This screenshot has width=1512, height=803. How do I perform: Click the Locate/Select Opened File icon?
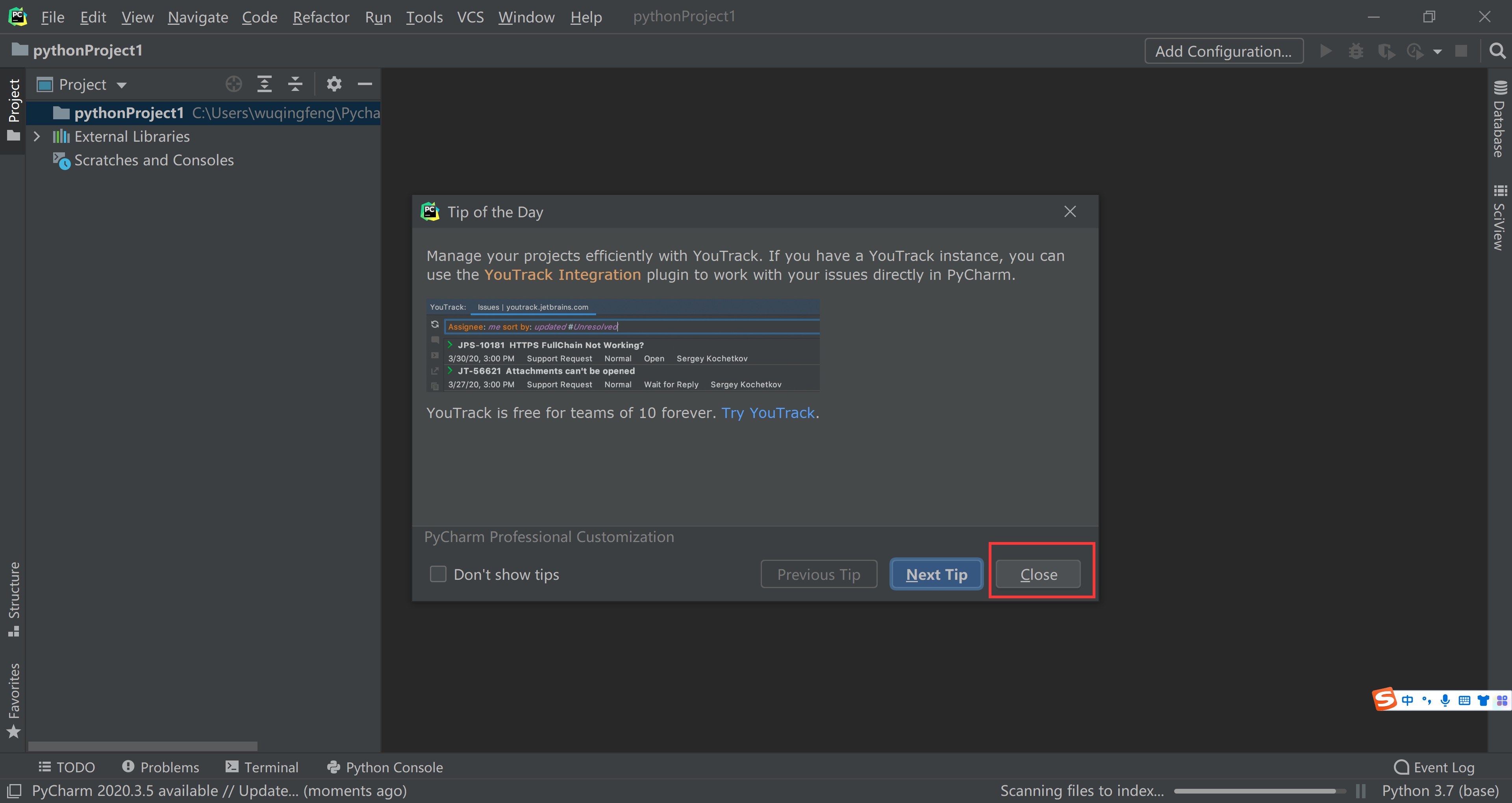pyautogui.click(x=233, y=84)
